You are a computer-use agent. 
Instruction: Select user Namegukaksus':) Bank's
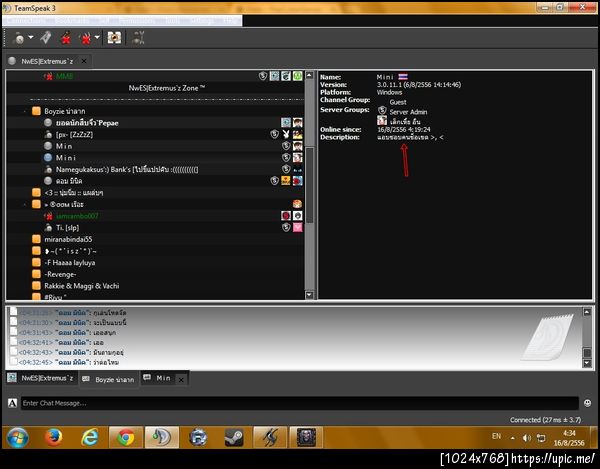click(x=127, y=169)
